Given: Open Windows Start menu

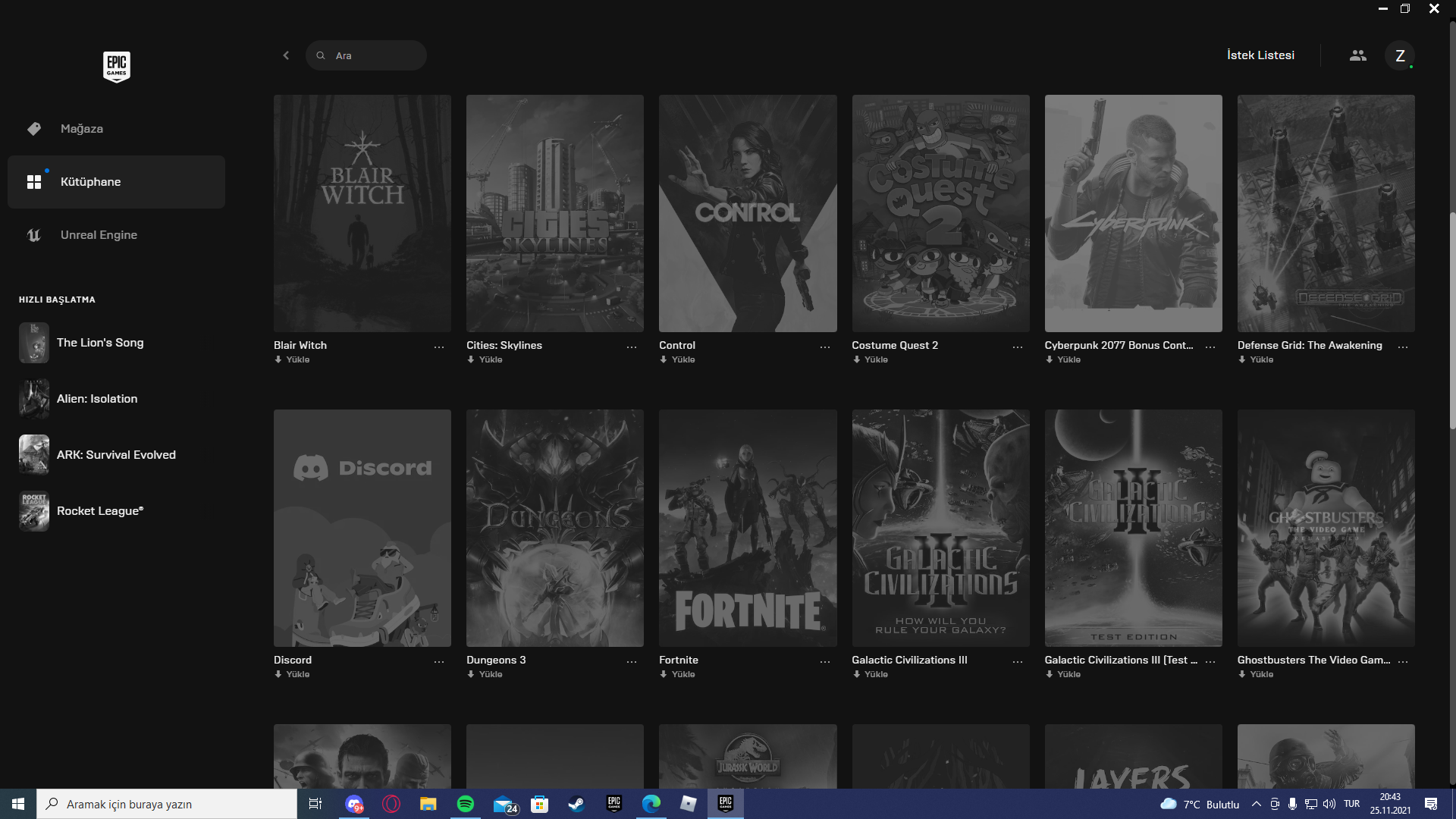Looking at the screenshot, I should 18,804.
